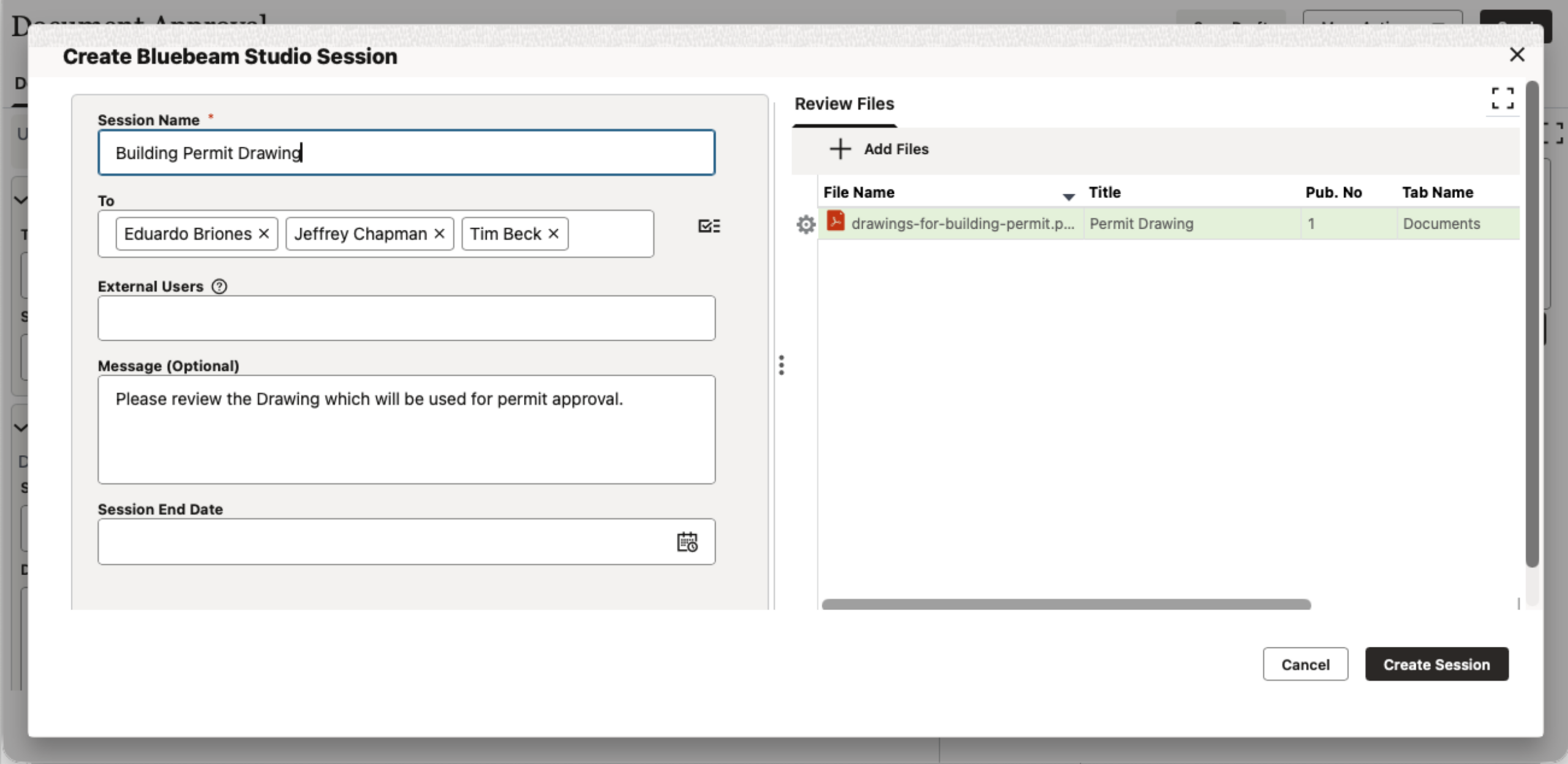The height and width of the screenshot is (764, 1568).
Task: Remove Eduardo Briones from recipients
Action: (x=264, y=234)
